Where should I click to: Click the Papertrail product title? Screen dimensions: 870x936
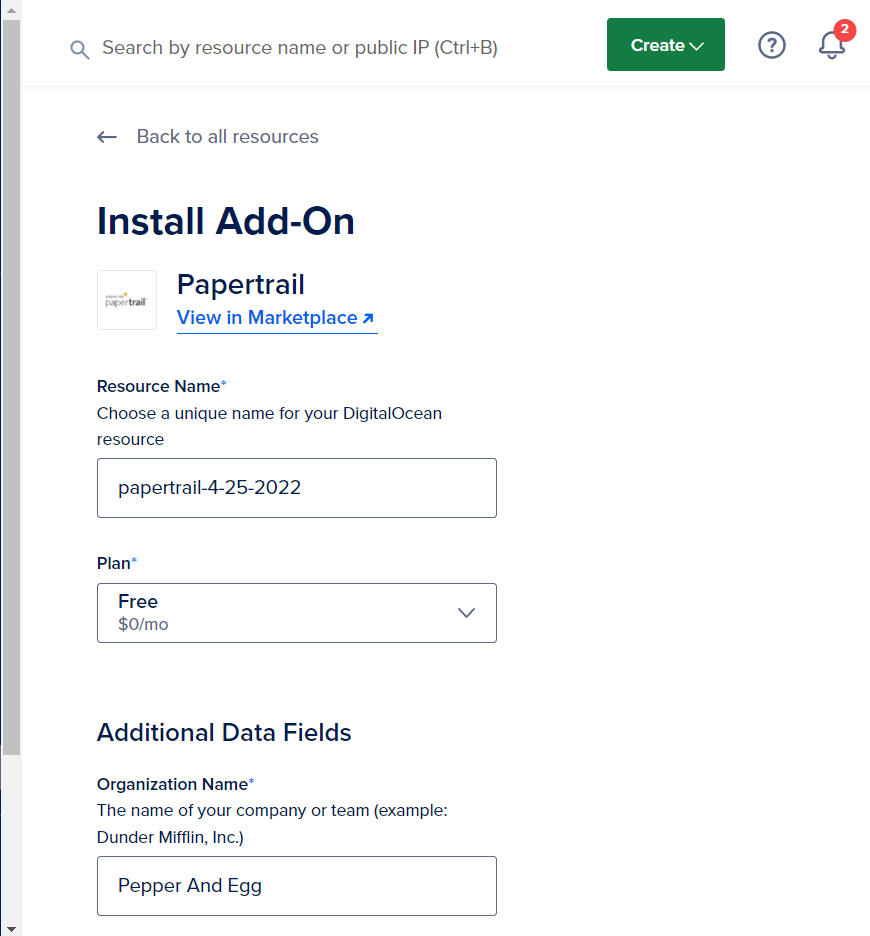(x=241, y=284)
